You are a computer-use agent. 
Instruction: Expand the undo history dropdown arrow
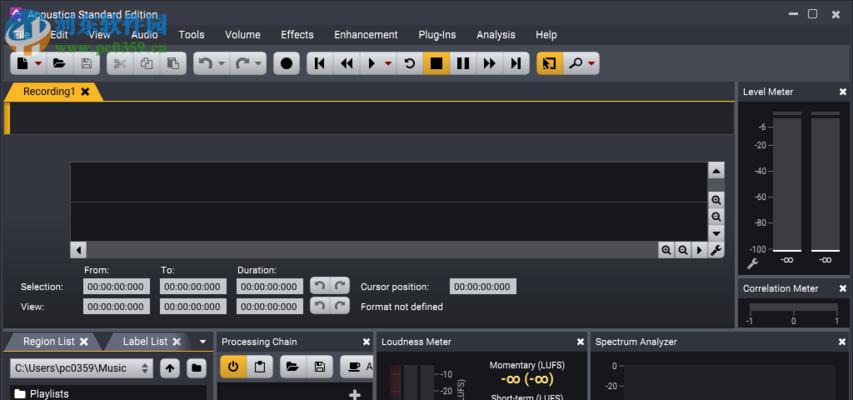pyautogui.click(x=221, y=64)
